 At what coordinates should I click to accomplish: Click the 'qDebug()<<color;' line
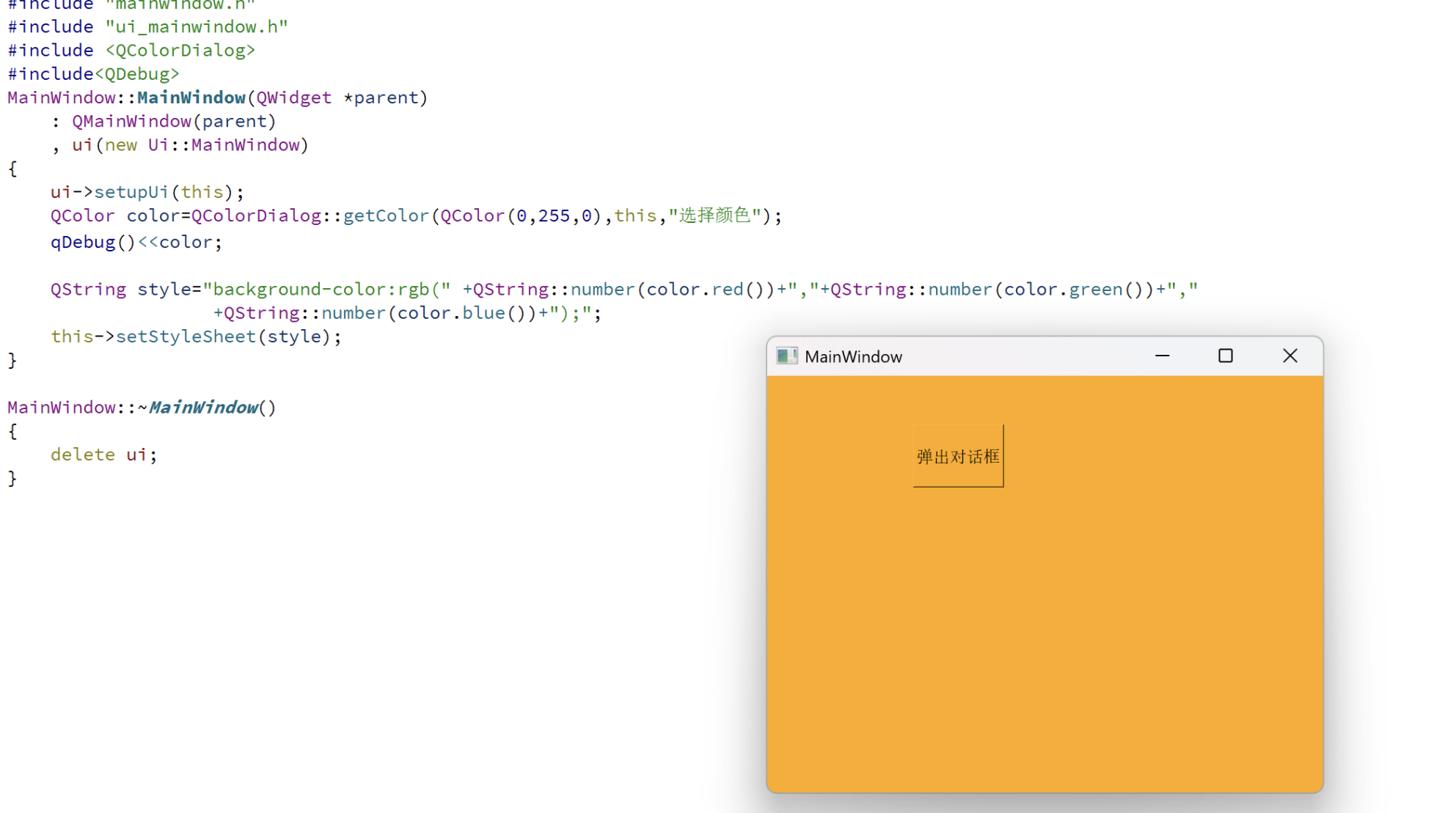coord(136,243)
